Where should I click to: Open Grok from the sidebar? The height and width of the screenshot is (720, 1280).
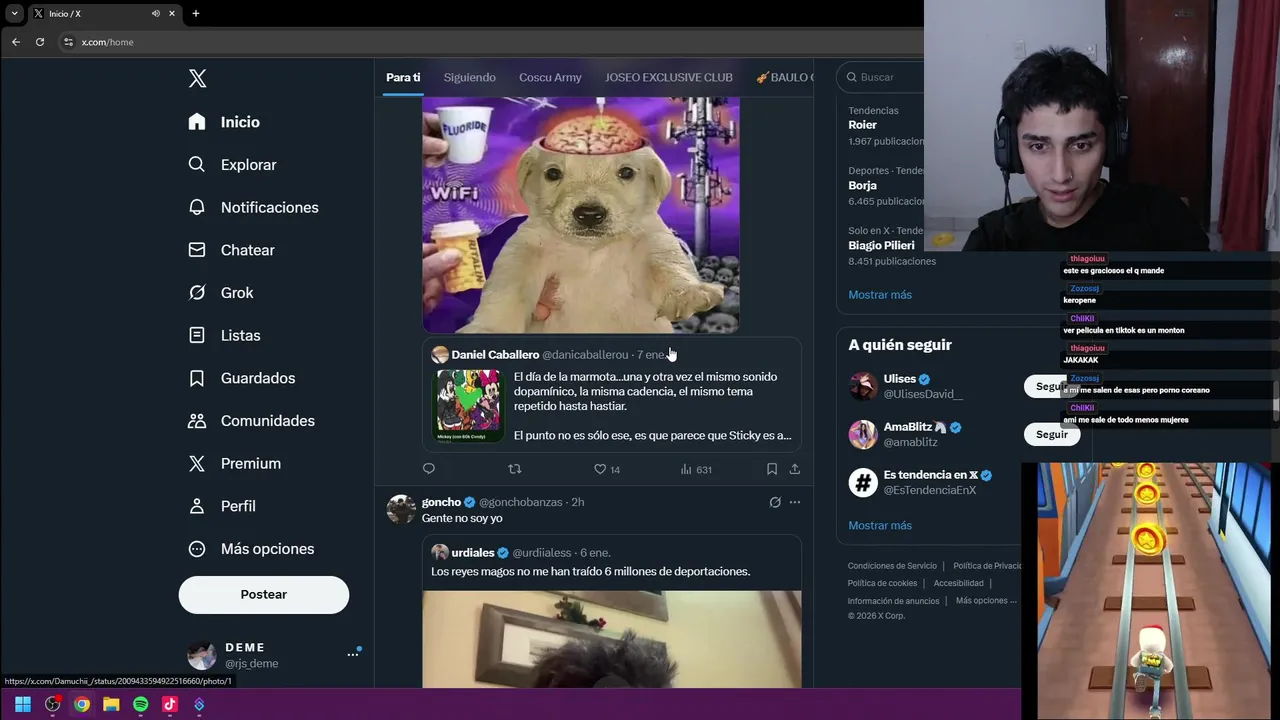click(221, 293)
